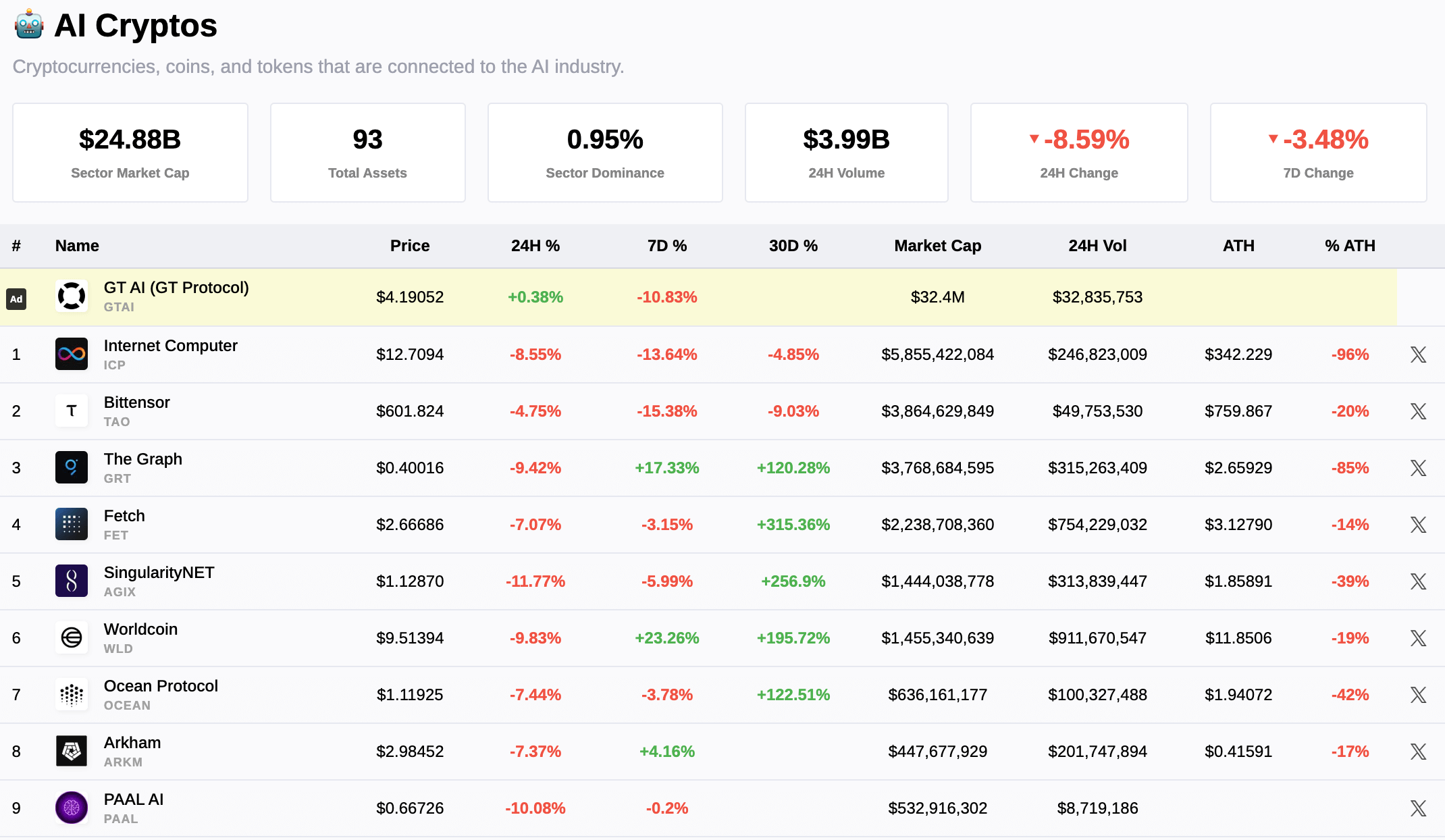The height and width of the screenshot is (840, 1445).
Task: Sort table by 24H % column
Action: tap(535, 246)
